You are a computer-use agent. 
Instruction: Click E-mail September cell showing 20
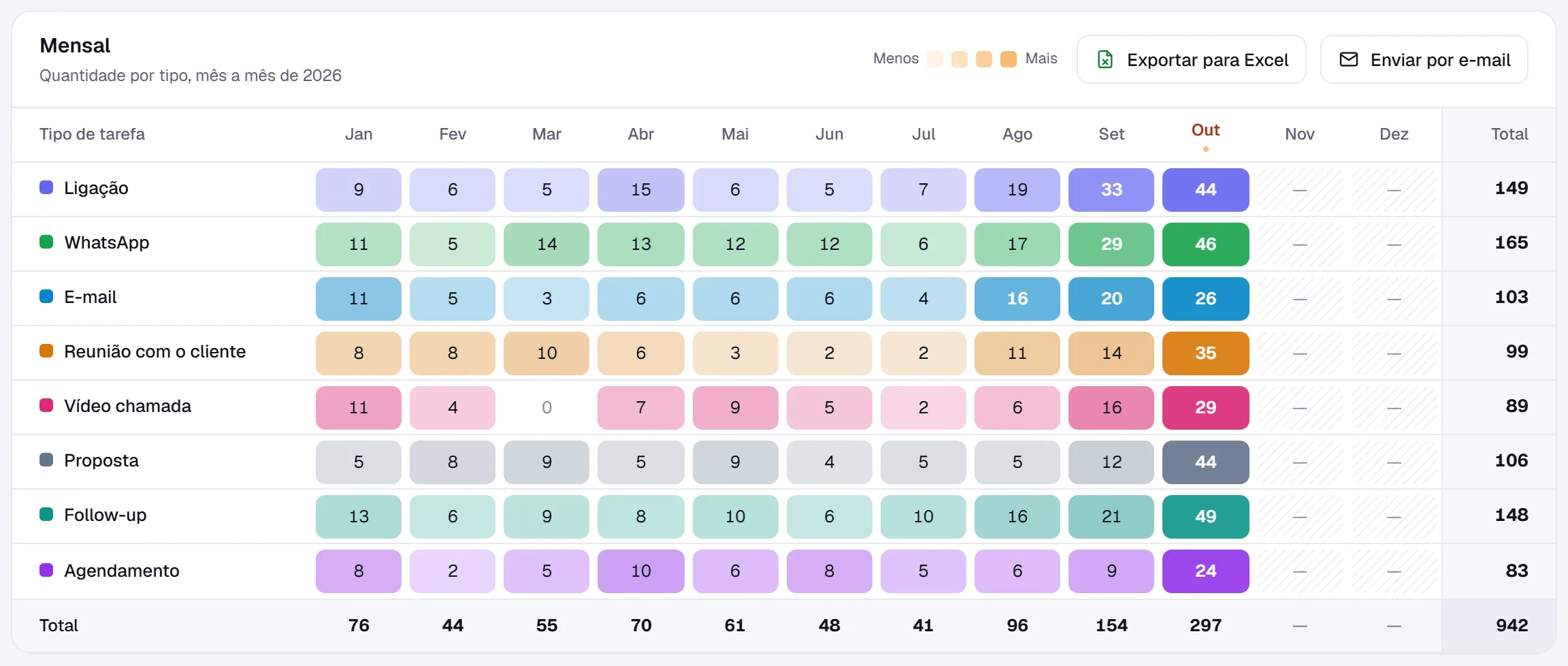(x=1111, y=298)
